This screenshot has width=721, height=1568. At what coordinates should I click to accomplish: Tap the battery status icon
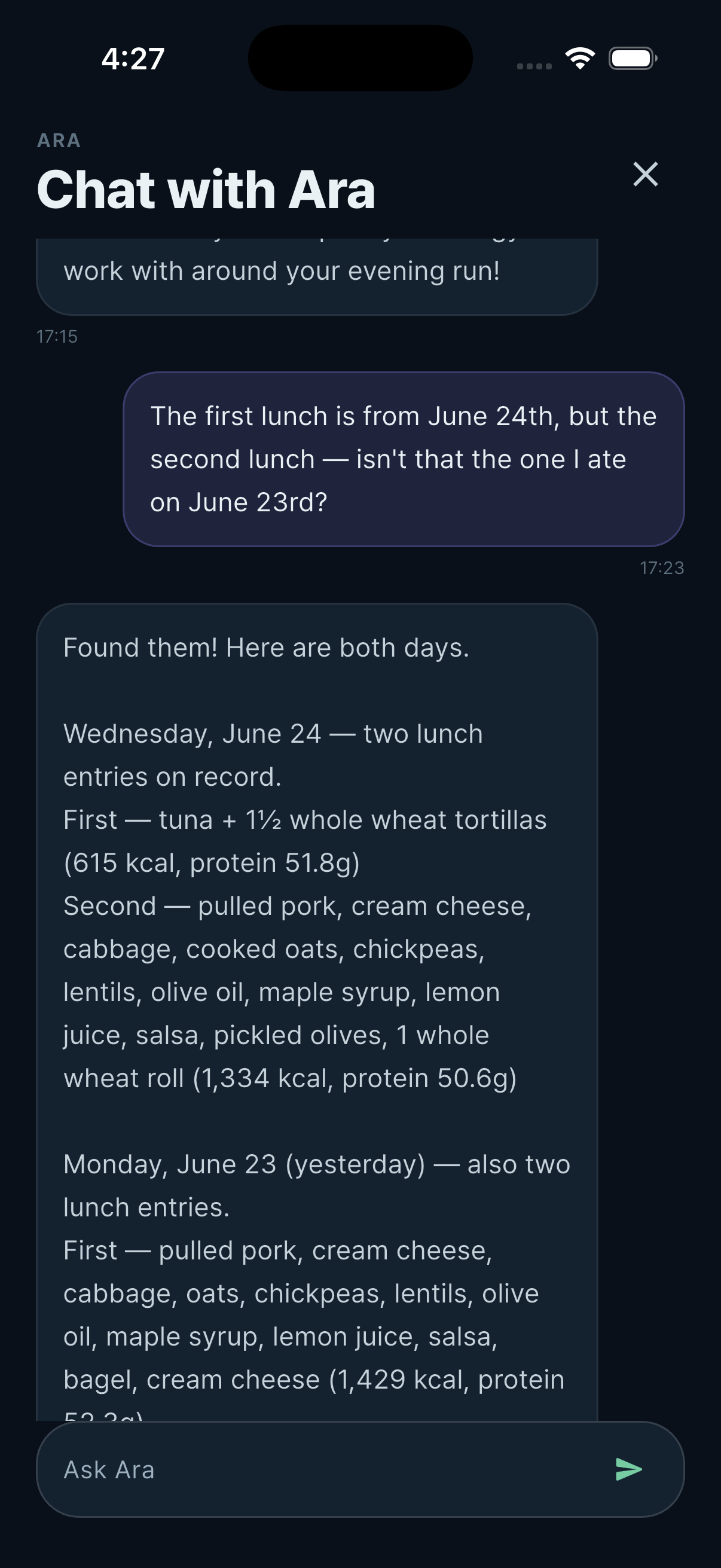pyautogui.click(x=633, y=59)
